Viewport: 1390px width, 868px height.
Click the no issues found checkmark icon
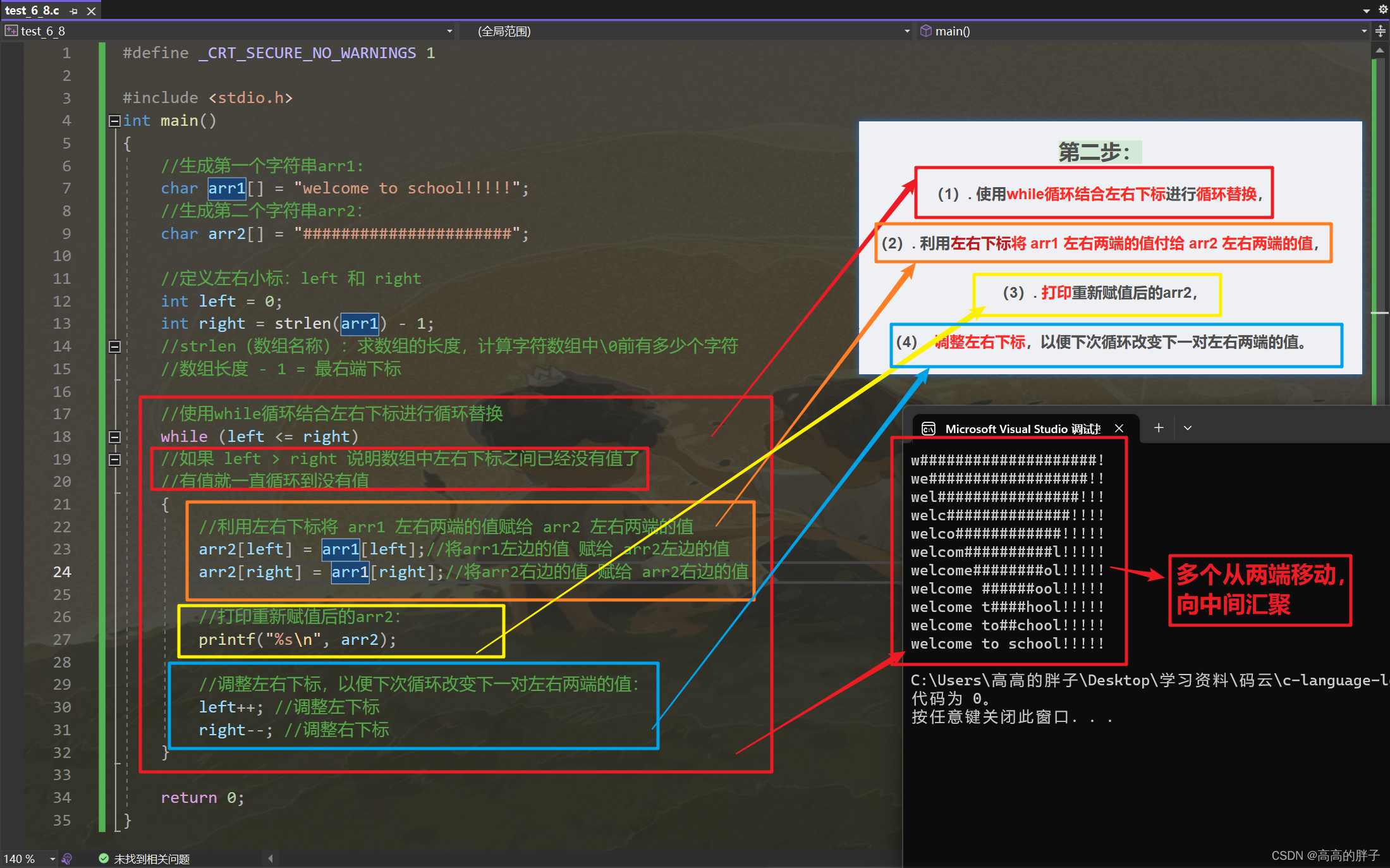point(104,859)
